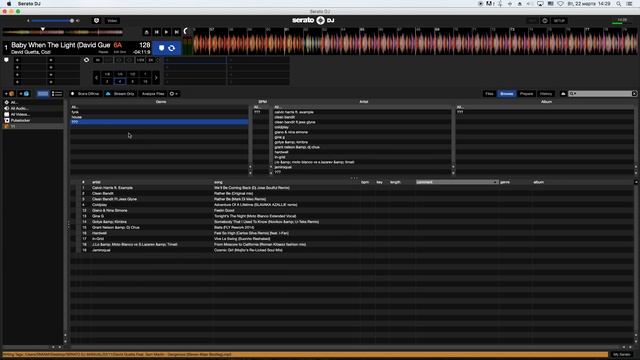Select All Audio... in the sidebar
The width and height of the screenshot is (640, 360).
coord(33,109)
